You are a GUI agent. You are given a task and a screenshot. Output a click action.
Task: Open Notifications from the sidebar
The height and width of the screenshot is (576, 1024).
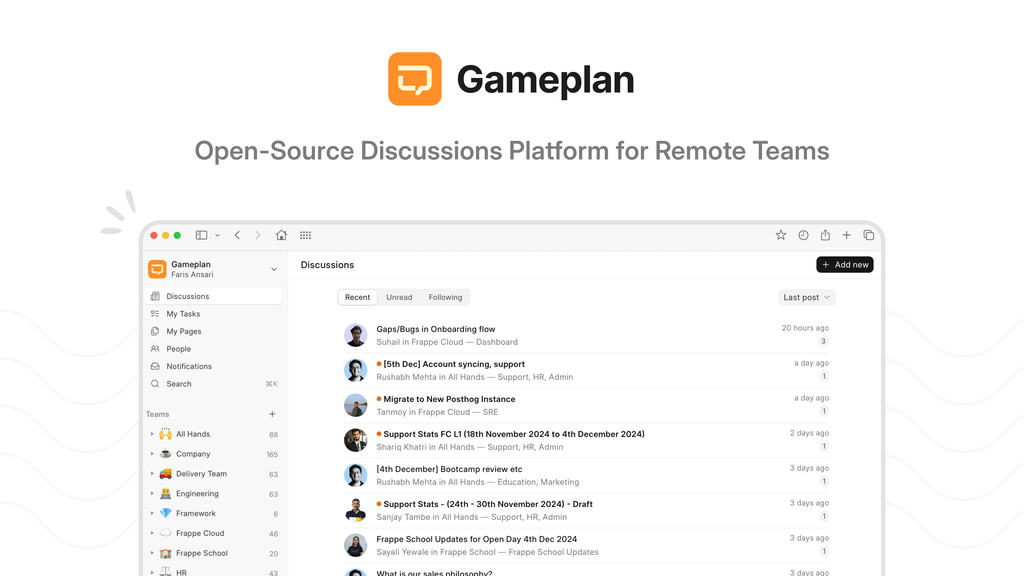tap(189, 366)
